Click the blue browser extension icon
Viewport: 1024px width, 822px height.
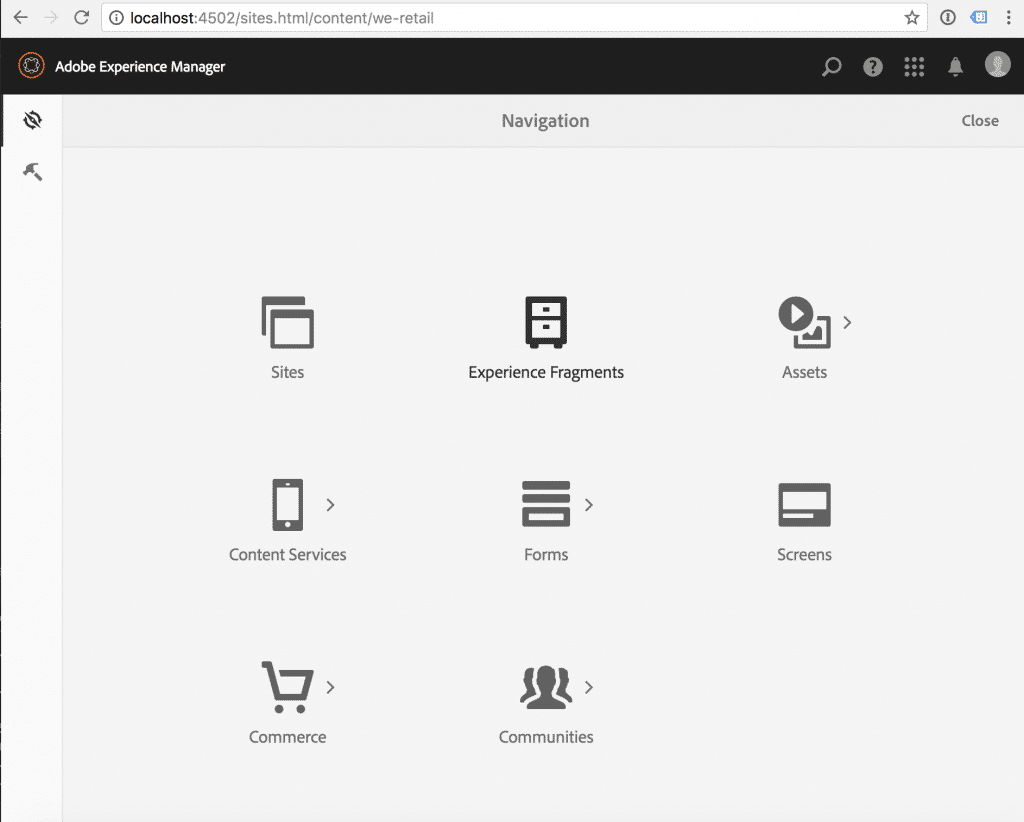(978, 18)
